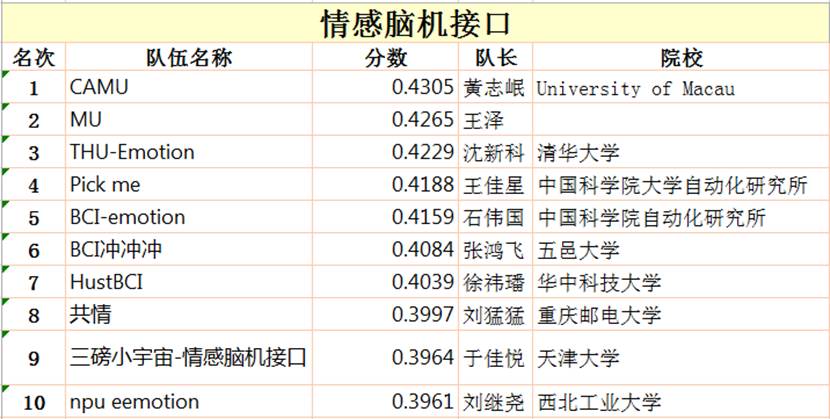This screenshot has height=419, width=830.
Task: Click the rank 10 cell
Action: pyautogui.click(x=33, y=402)
